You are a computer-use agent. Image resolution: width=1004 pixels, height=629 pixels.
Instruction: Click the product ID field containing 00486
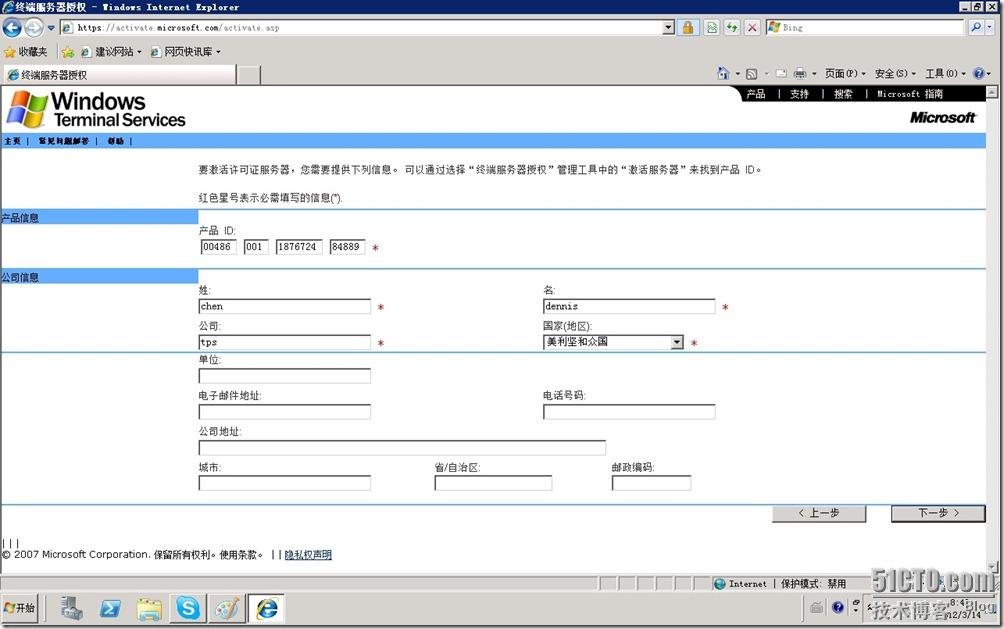(x=218, y=247)
